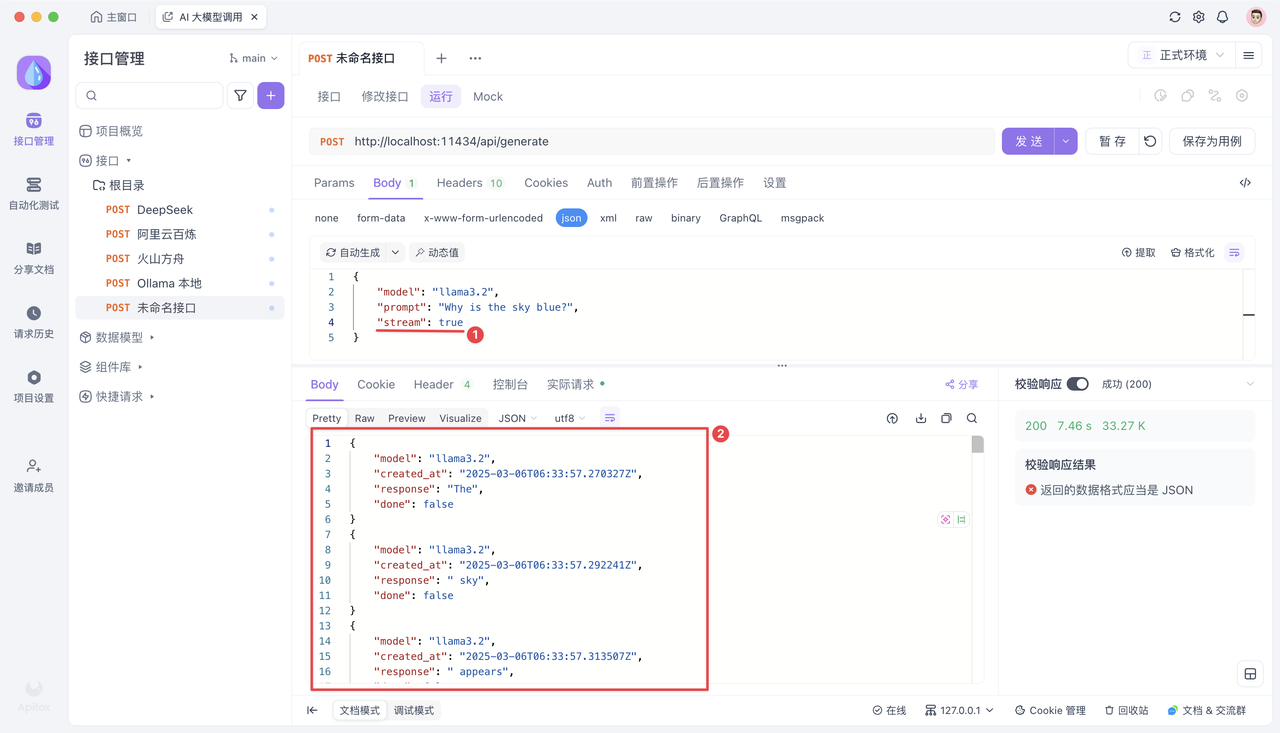Viewport: 1280px width, 733px height.
Task: Expand the 快捷请求 tree node
Action: [x=152, y=397]
